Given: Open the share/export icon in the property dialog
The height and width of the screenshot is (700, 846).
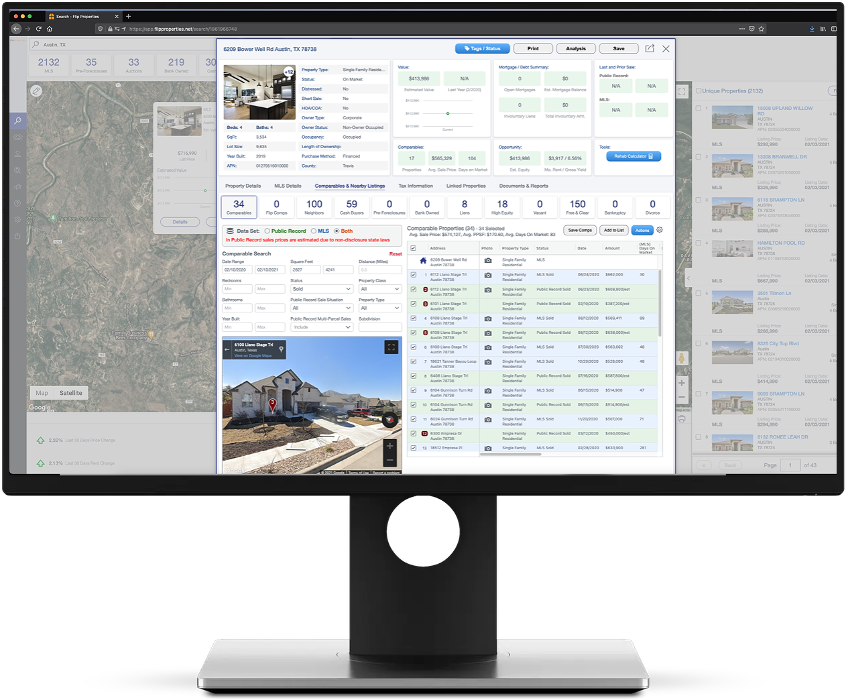Looking at the screenshot, I should point(650,49).
